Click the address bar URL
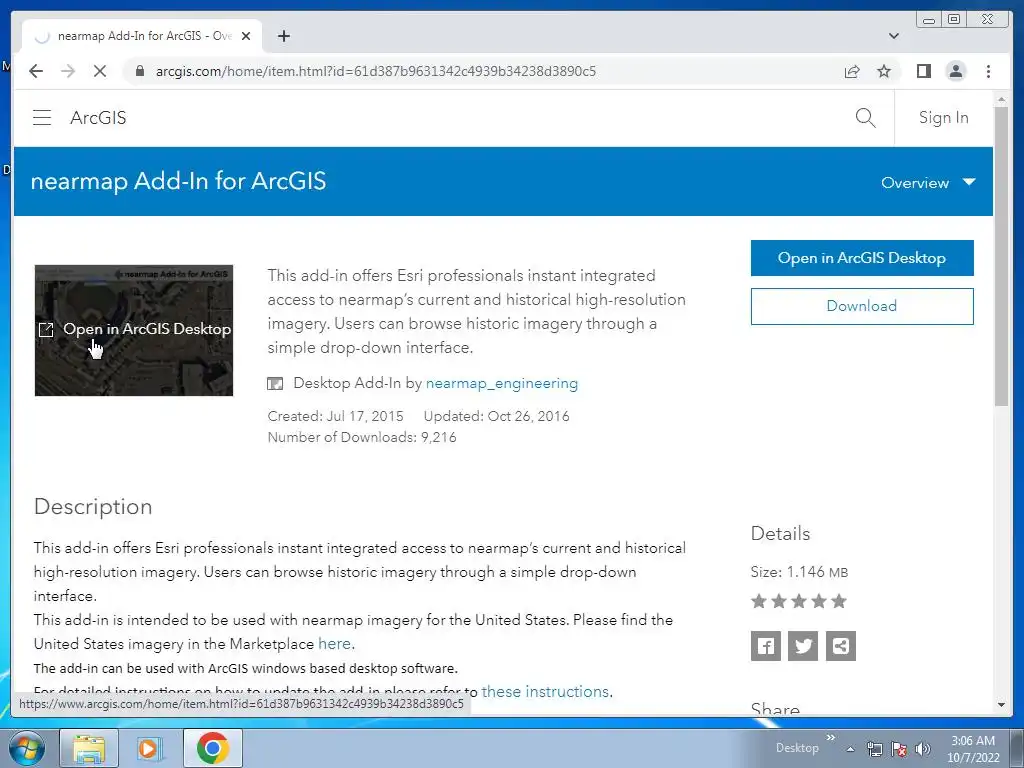This screenshot has height=768, width=1024. (376, 71)
